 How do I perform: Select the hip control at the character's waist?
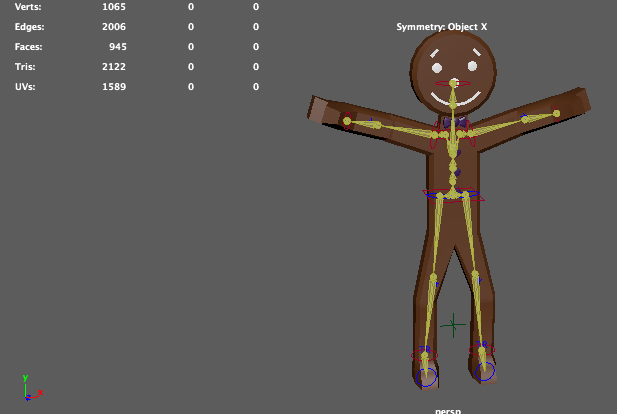454,194
